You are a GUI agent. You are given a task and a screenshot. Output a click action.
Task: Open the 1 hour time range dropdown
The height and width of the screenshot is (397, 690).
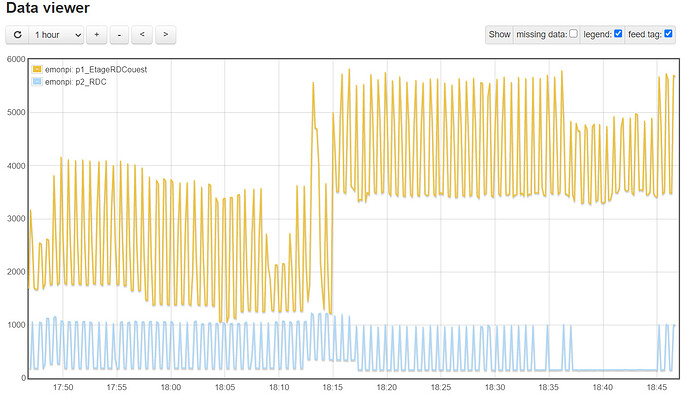click(57, 35)
